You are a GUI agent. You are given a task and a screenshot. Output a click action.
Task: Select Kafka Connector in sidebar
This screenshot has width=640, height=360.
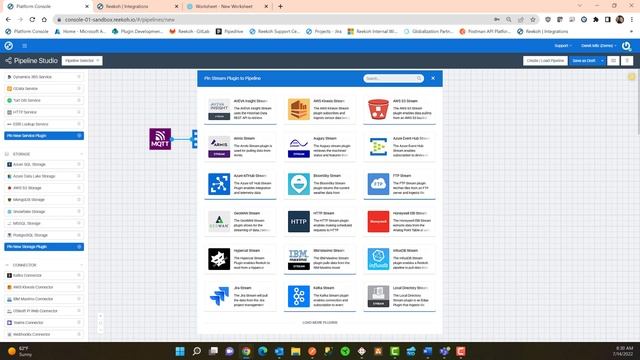[44, 276]
